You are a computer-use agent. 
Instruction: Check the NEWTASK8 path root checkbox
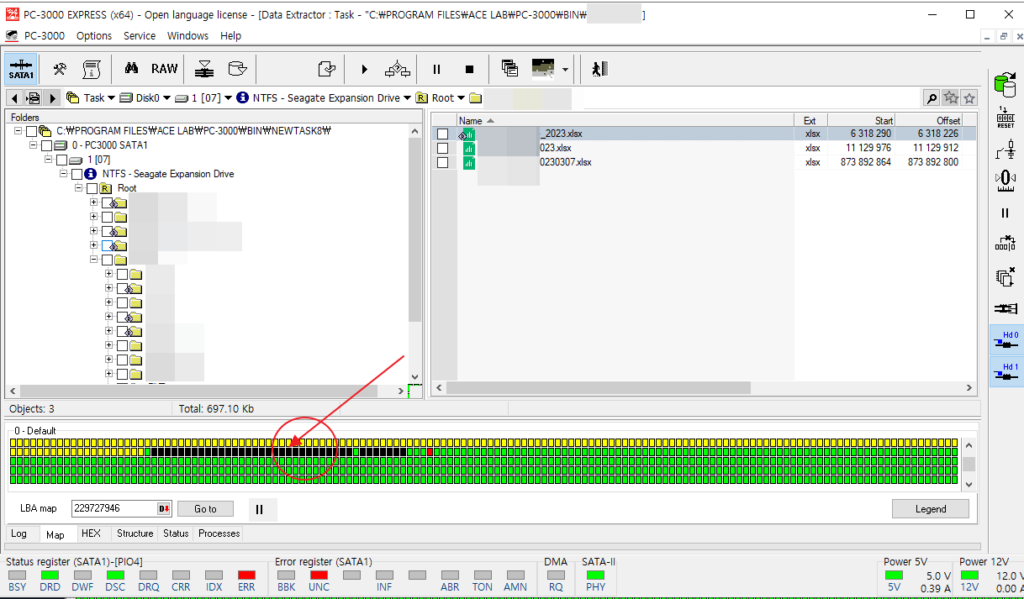tap(31, 131)
